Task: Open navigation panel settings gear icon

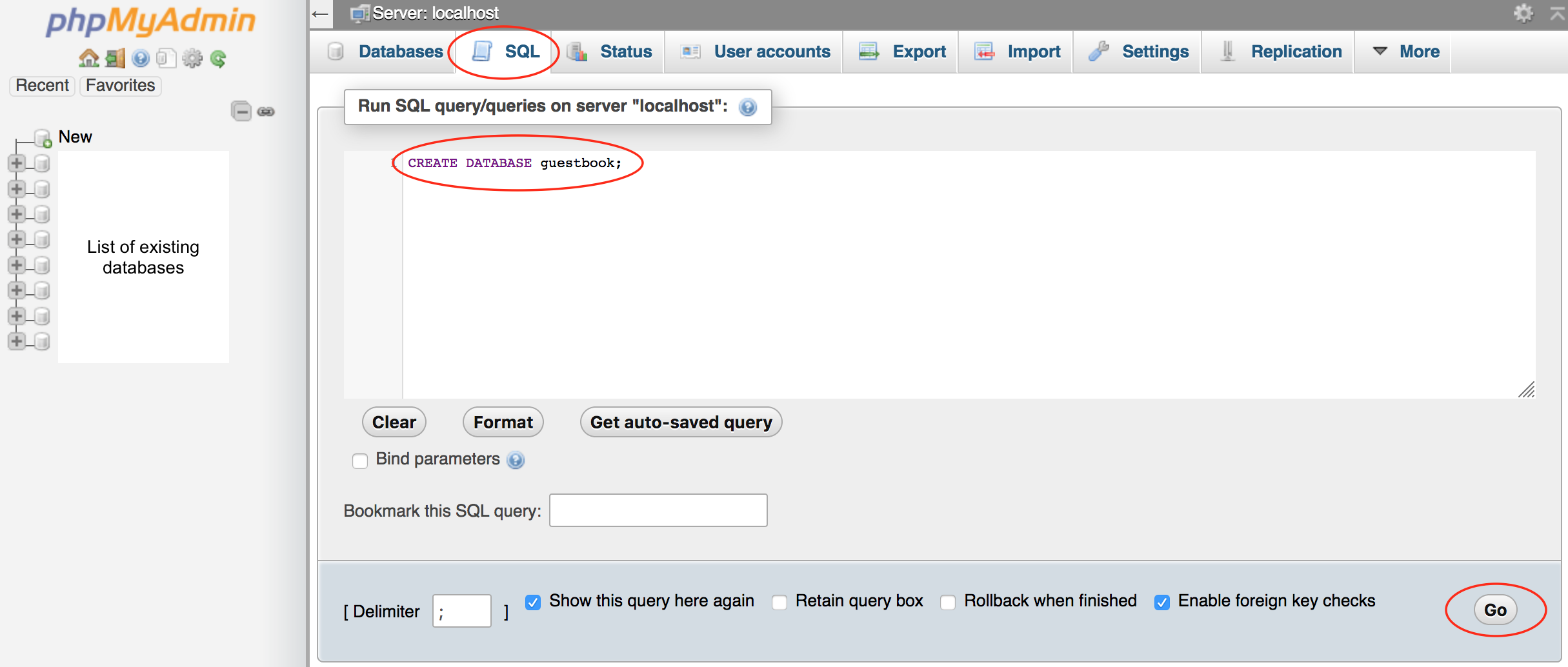Action: click(192, 58)
